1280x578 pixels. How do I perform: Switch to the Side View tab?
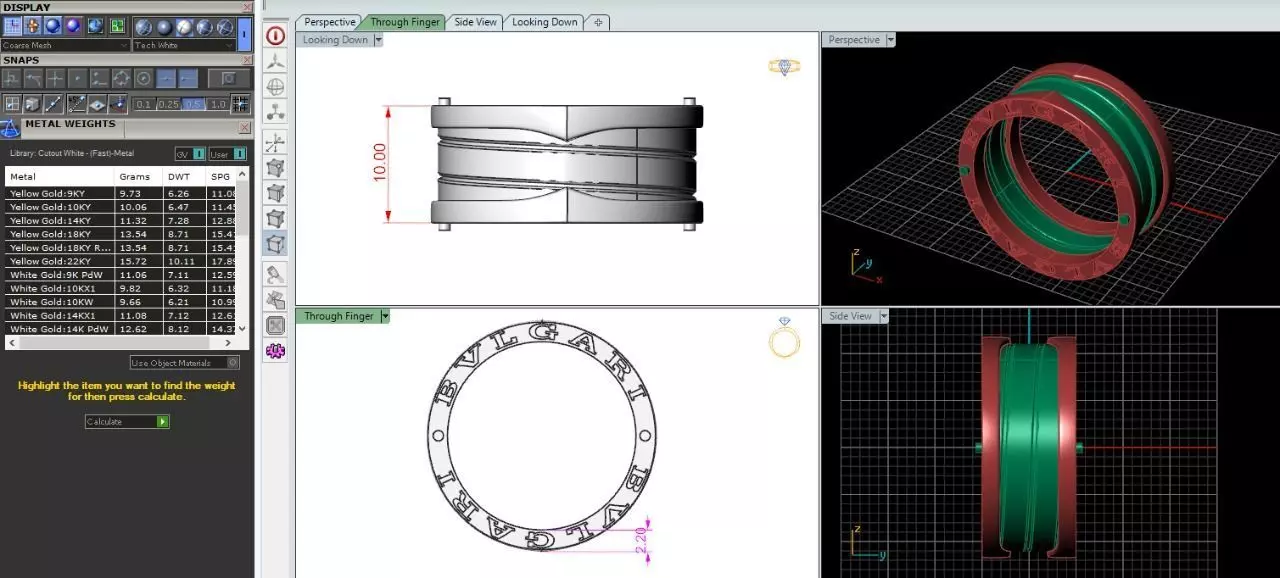click(475, 22)
